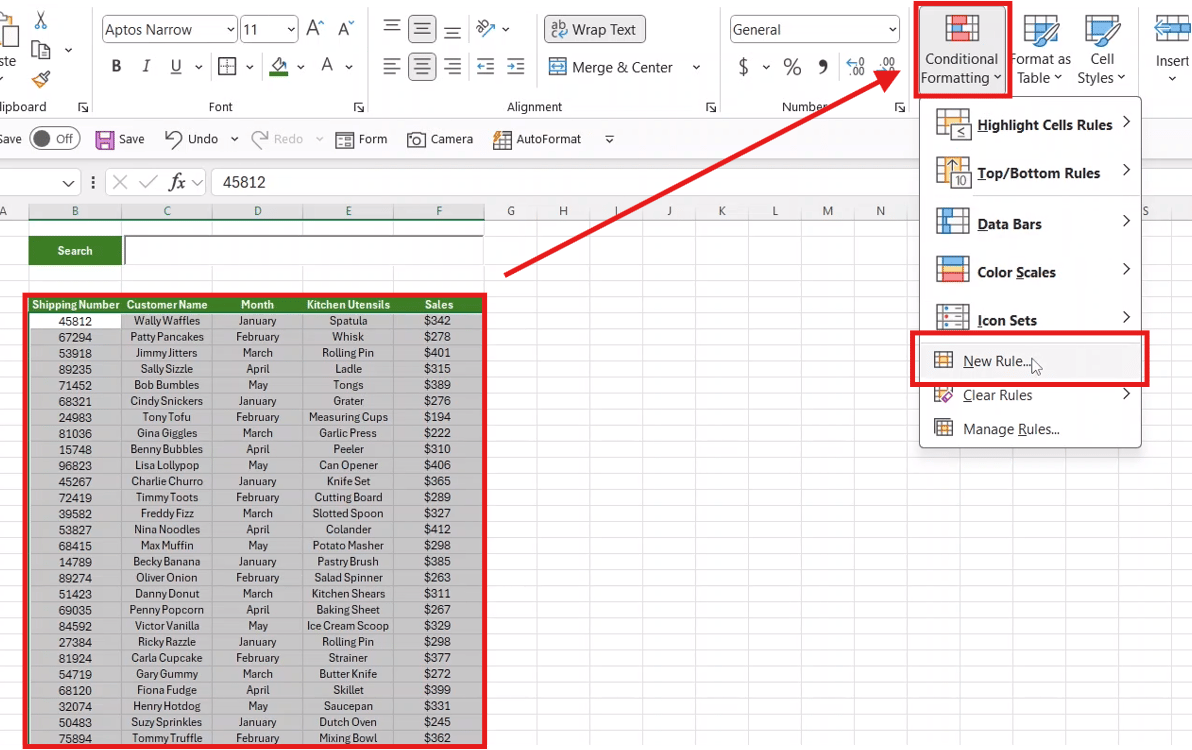This screenshot has width=1192, height=750.
Task: Decrease font size with smaller A icon
Action: [346, 30]
